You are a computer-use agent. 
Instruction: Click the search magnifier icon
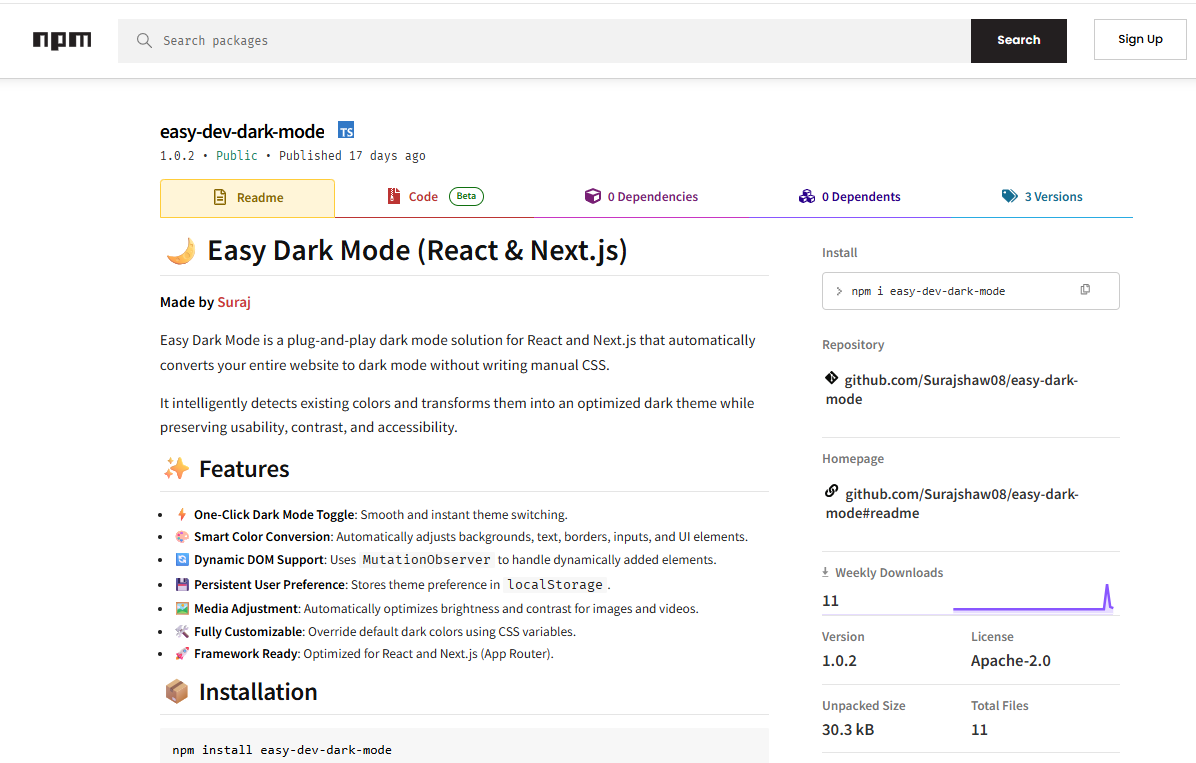pos(145,41)
